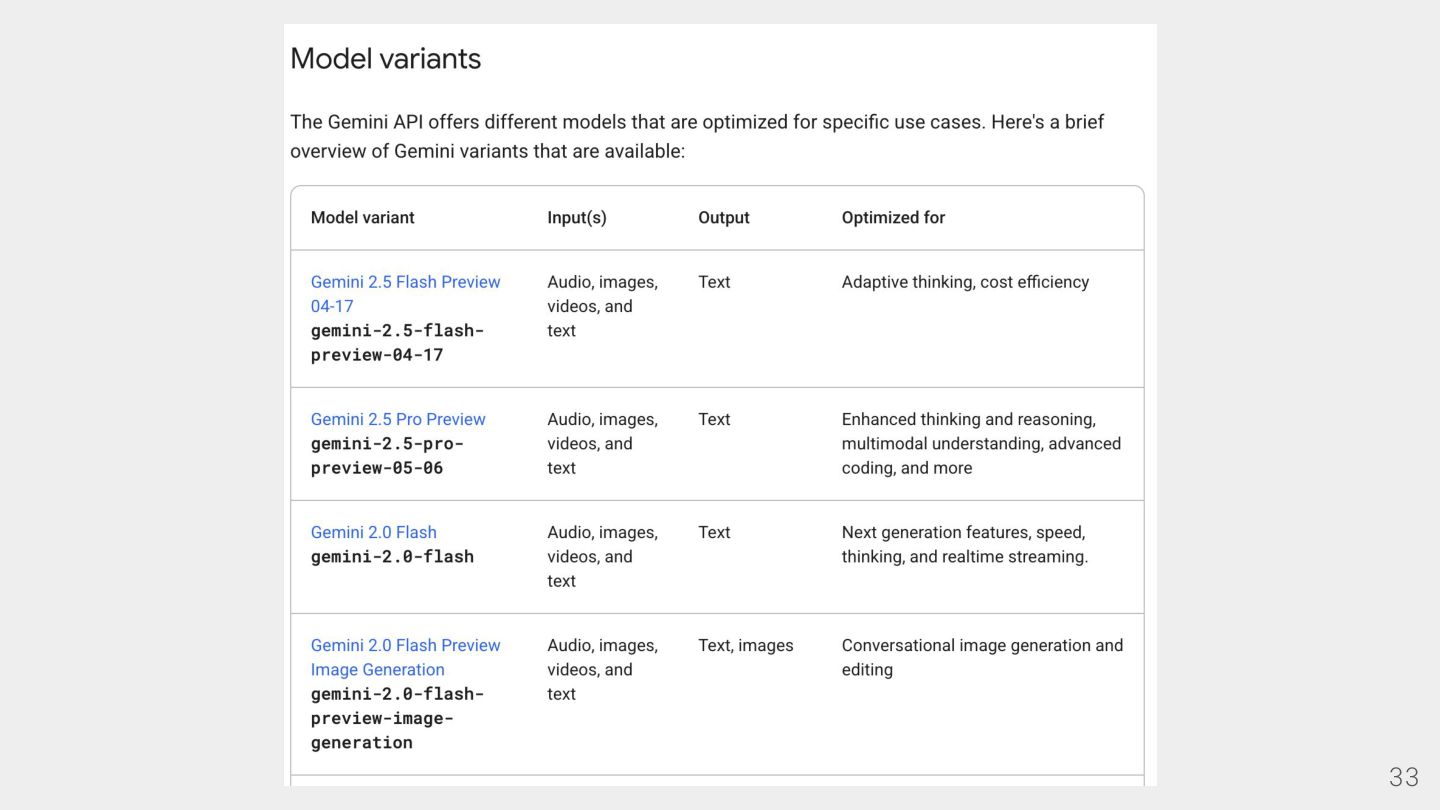Image resolution: width=1440 pixels, height=810 pixels.
Task: Click the slide number 33
Action: 1403,777
